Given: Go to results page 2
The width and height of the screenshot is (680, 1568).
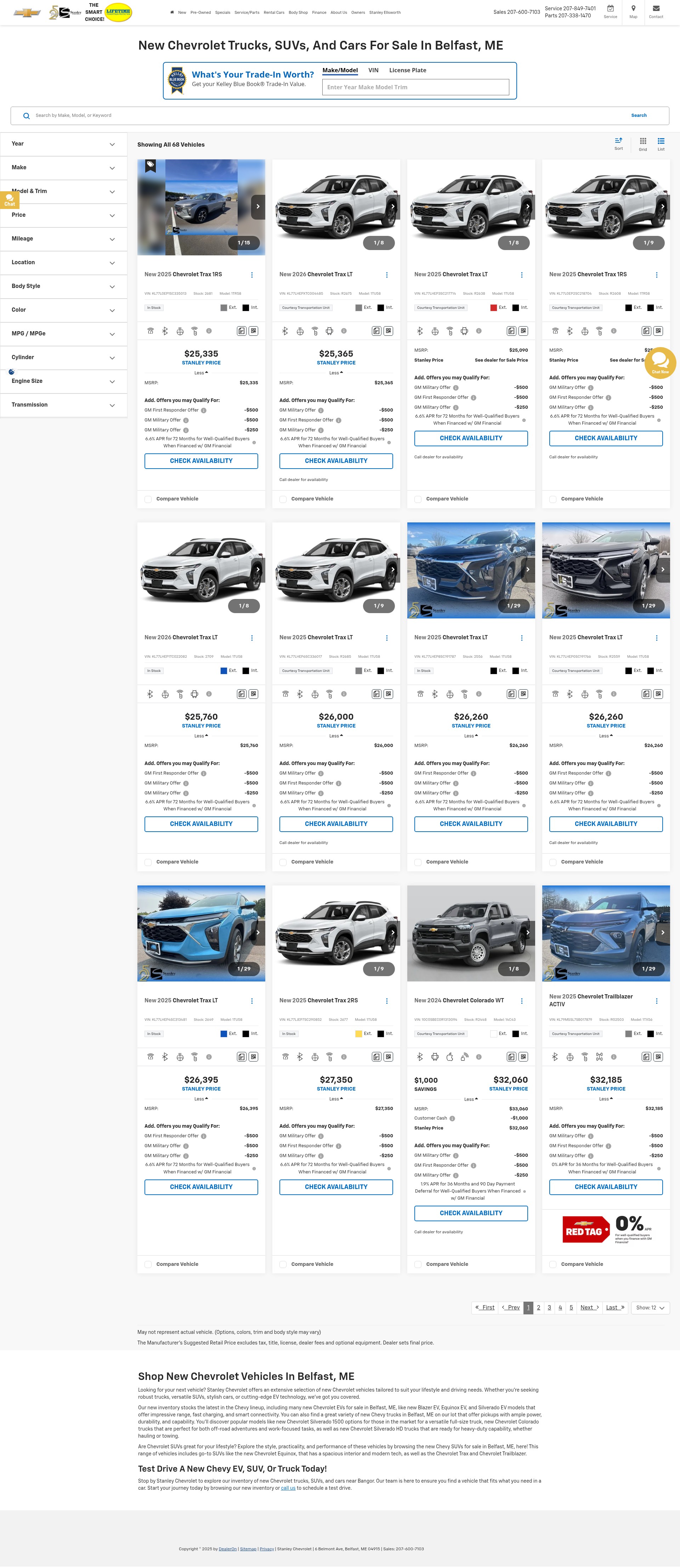Looking at the screenshot, I should [539, 1308].
